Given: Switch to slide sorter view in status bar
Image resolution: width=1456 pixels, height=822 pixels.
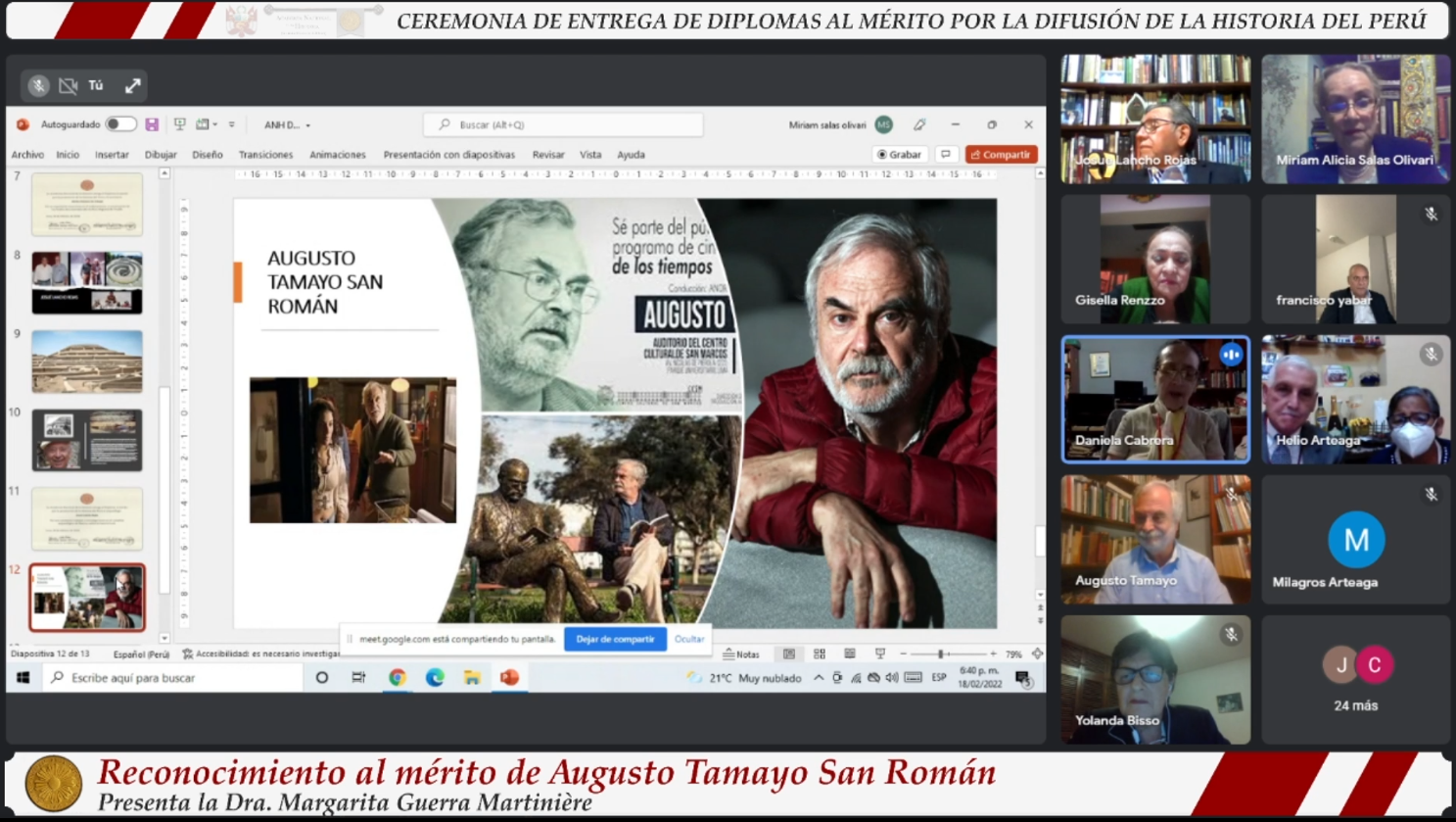Looking at the screenshot, I should (820, 654).
